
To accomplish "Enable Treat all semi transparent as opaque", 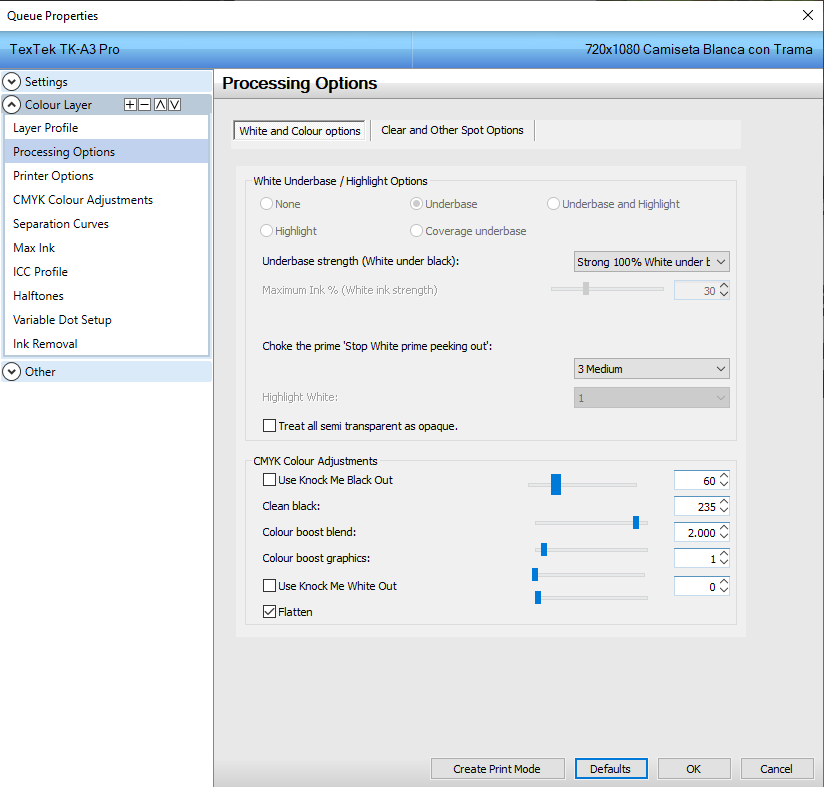I will coord(269,426).
